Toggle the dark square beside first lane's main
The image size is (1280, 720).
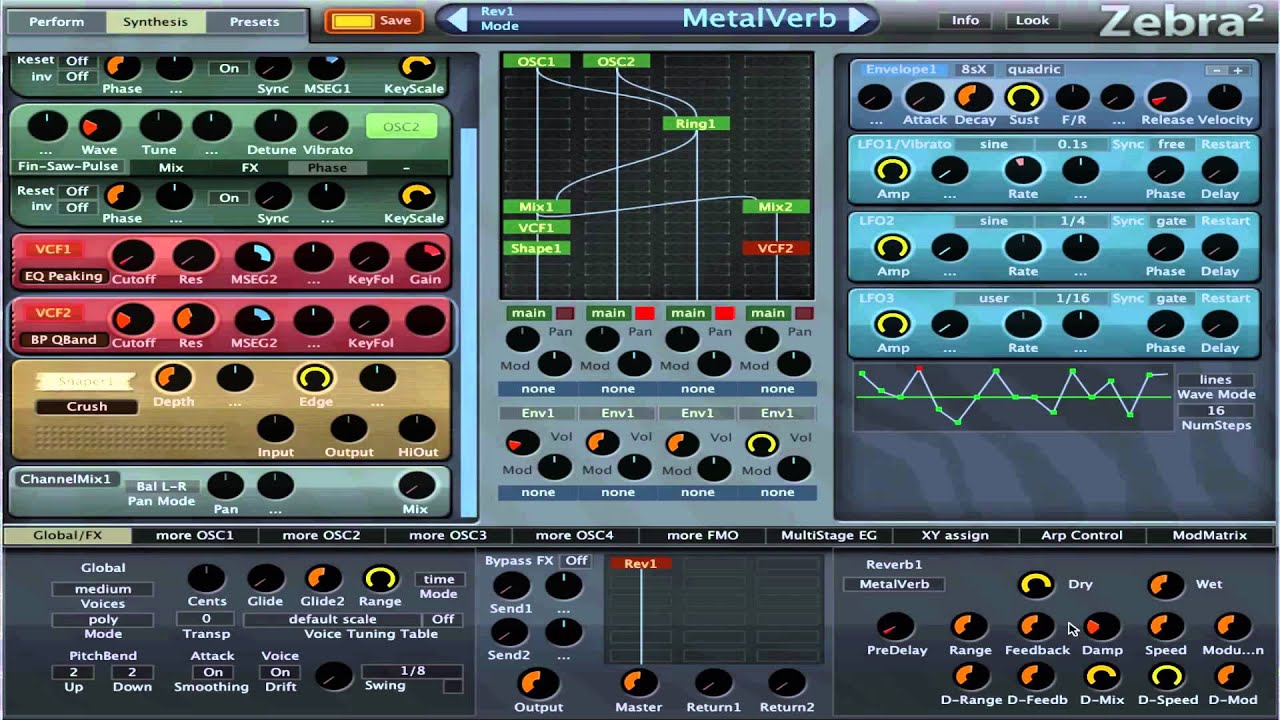pos(565,313)
